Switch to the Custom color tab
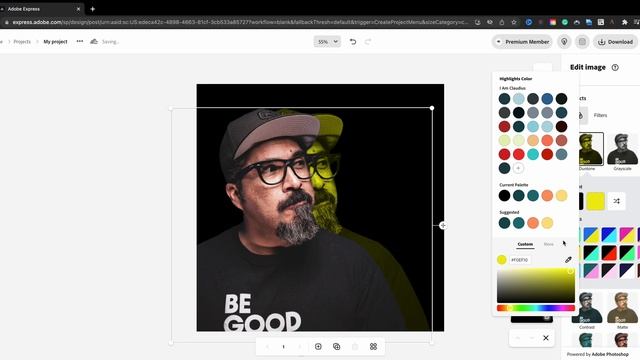This screenshot has height=360, width=640. tap(525, 244)
